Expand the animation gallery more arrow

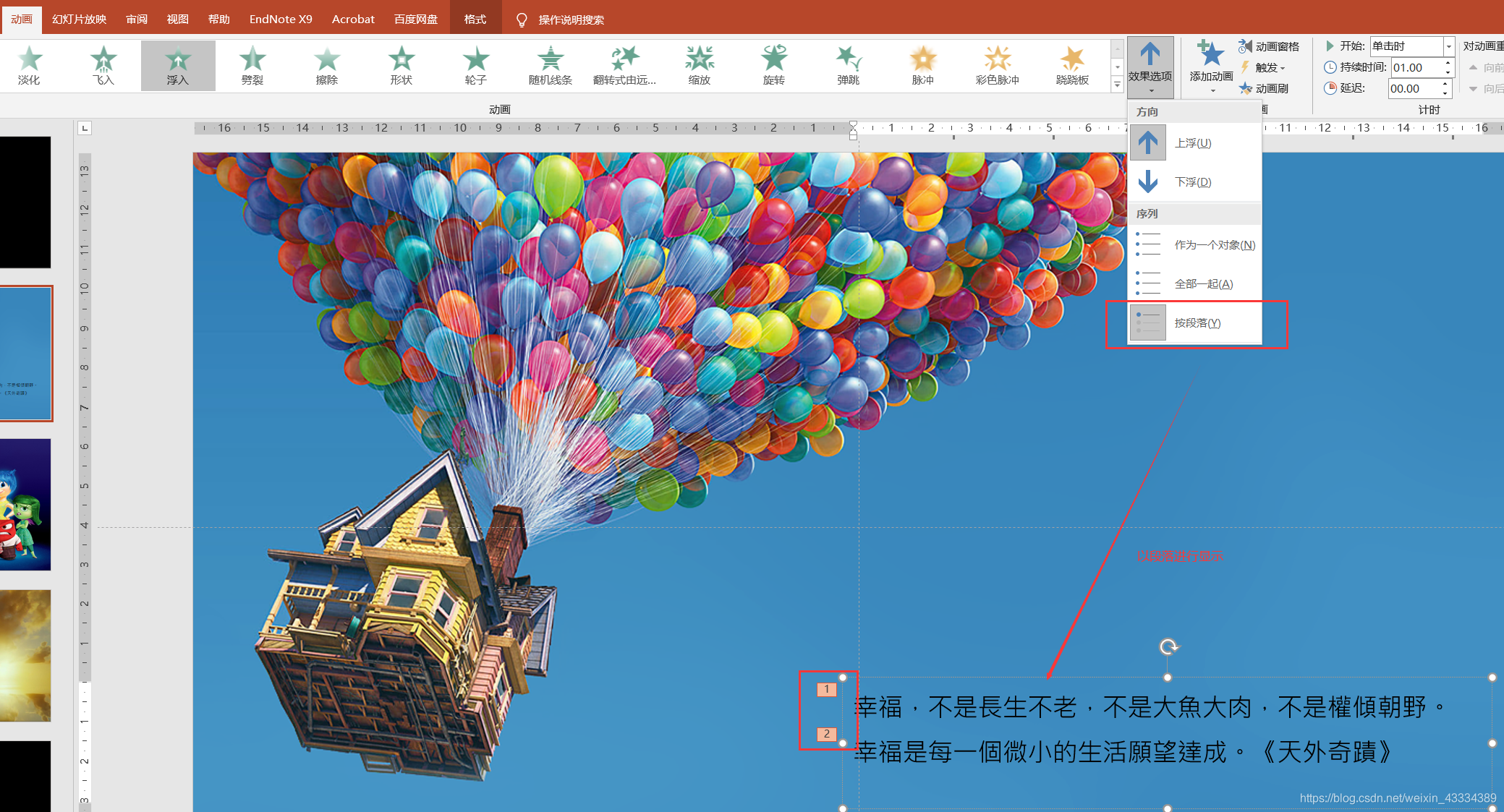point(1117,85)
